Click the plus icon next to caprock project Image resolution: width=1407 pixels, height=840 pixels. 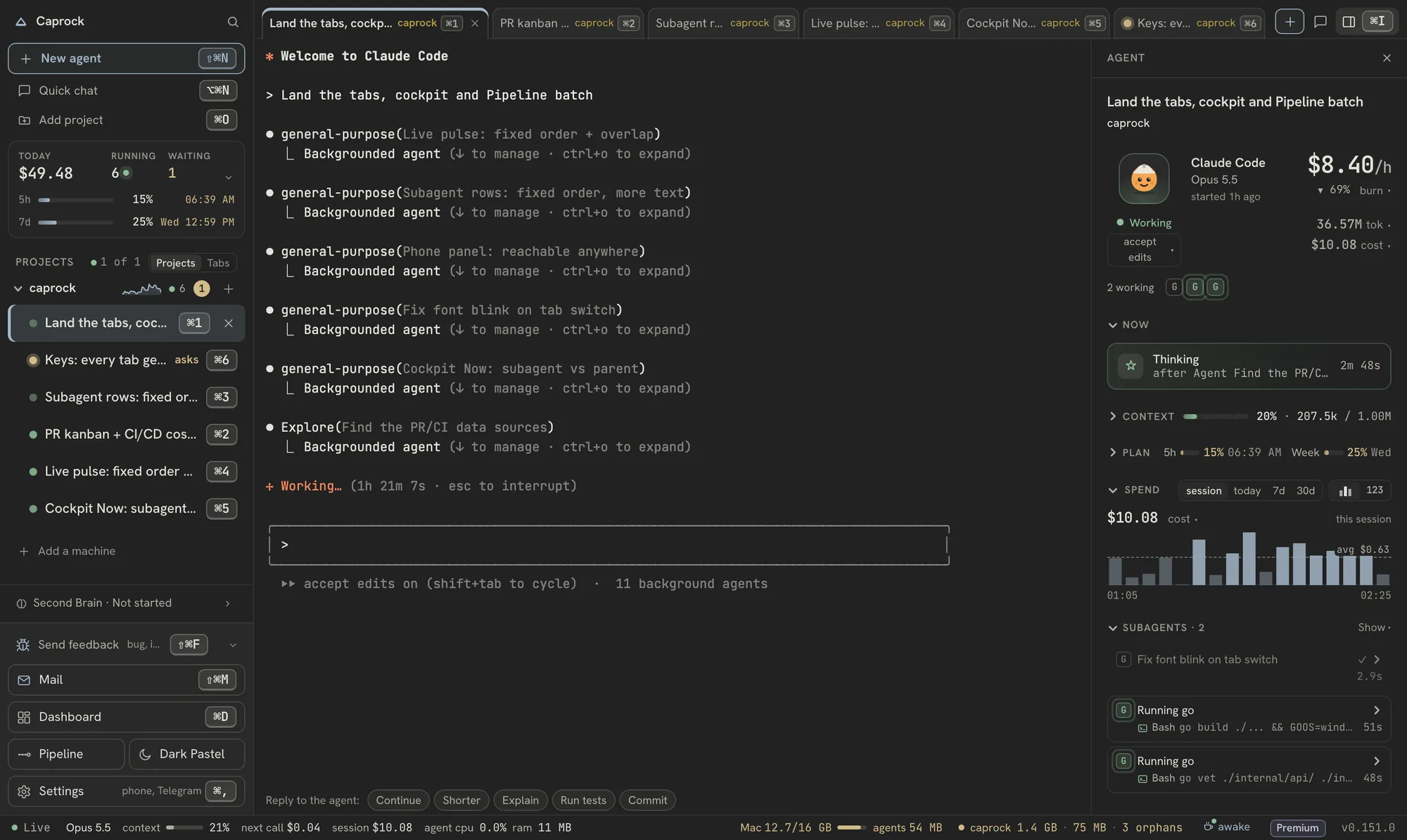[x=229, y=289]
